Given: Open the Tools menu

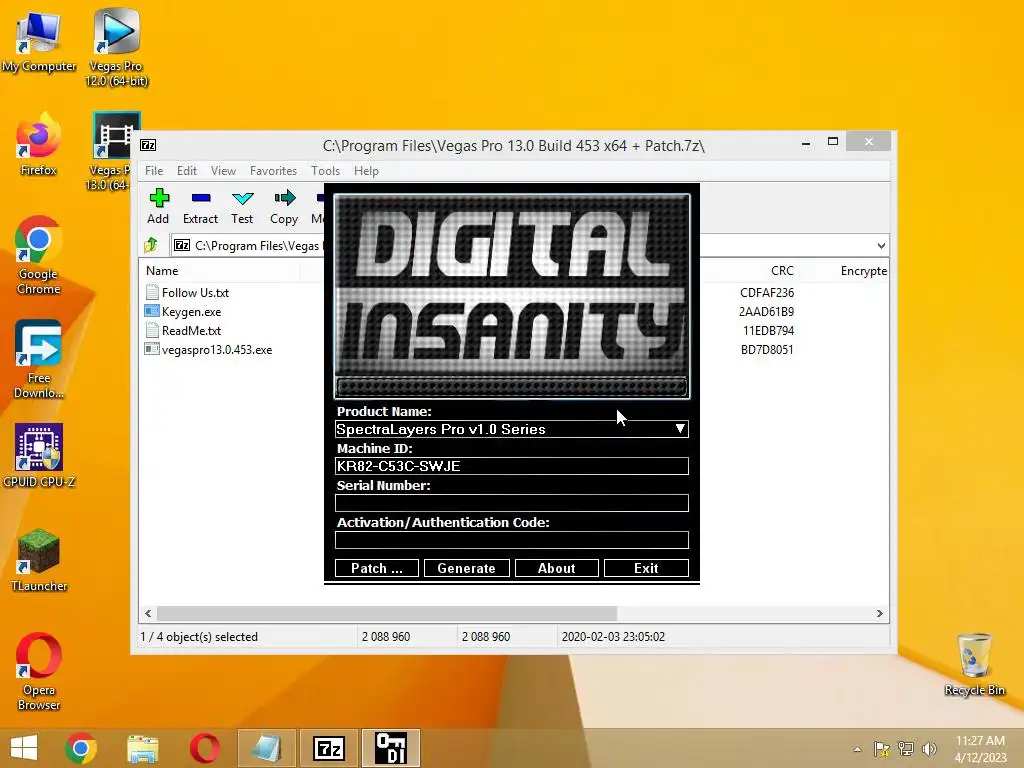Looking at the screenshot, I should click(325, 170).
